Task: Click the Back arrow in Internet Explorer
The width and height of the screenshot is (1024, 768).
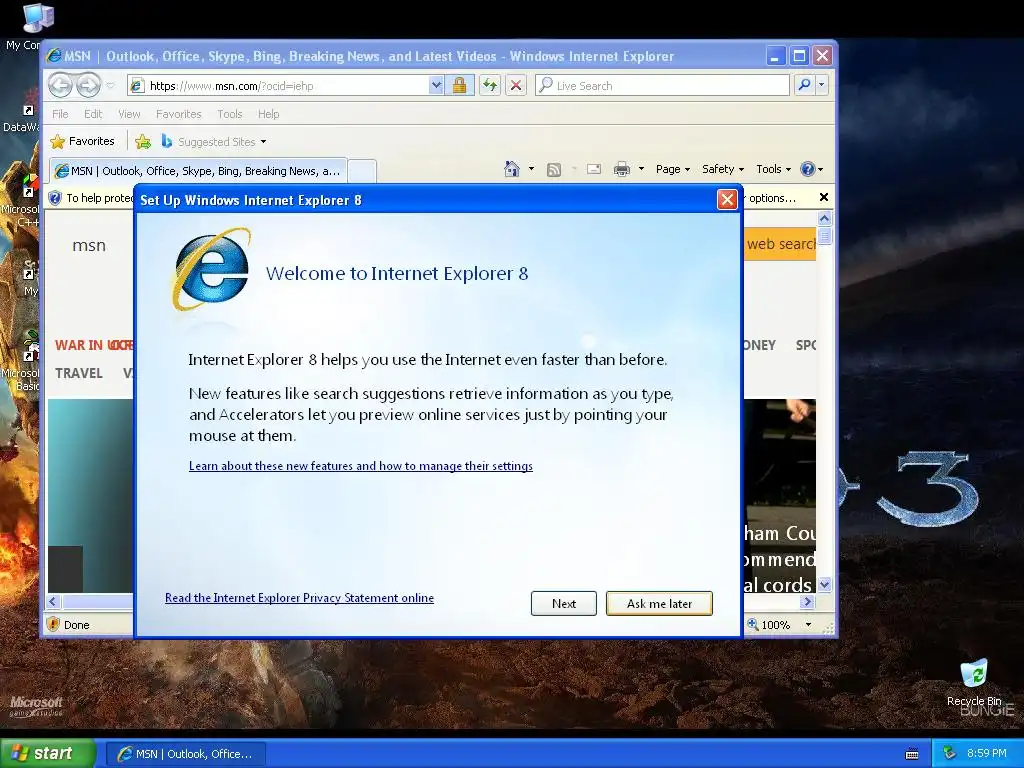Action: (60, 85)
